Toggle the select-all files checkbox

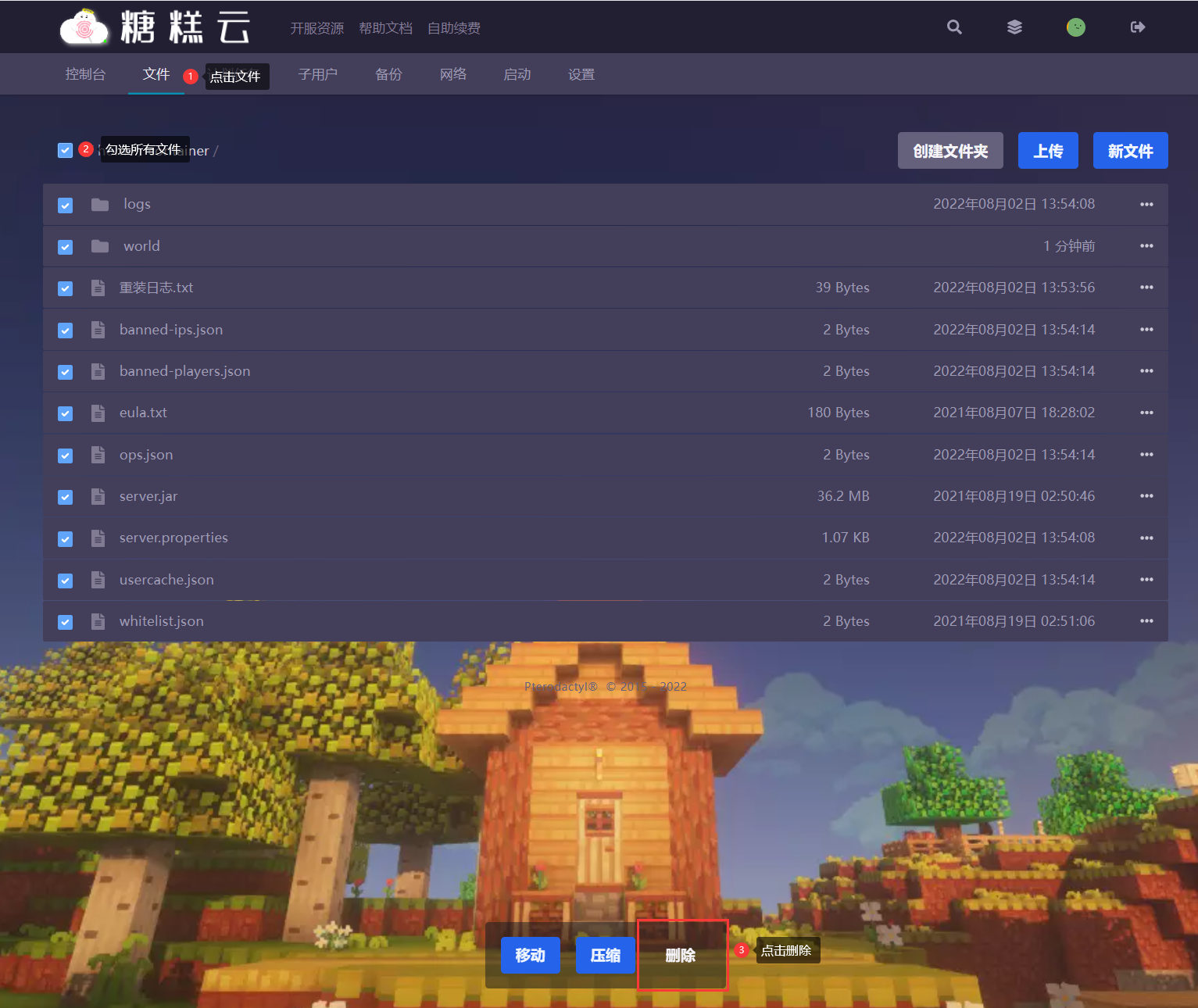tap(66, 150)
